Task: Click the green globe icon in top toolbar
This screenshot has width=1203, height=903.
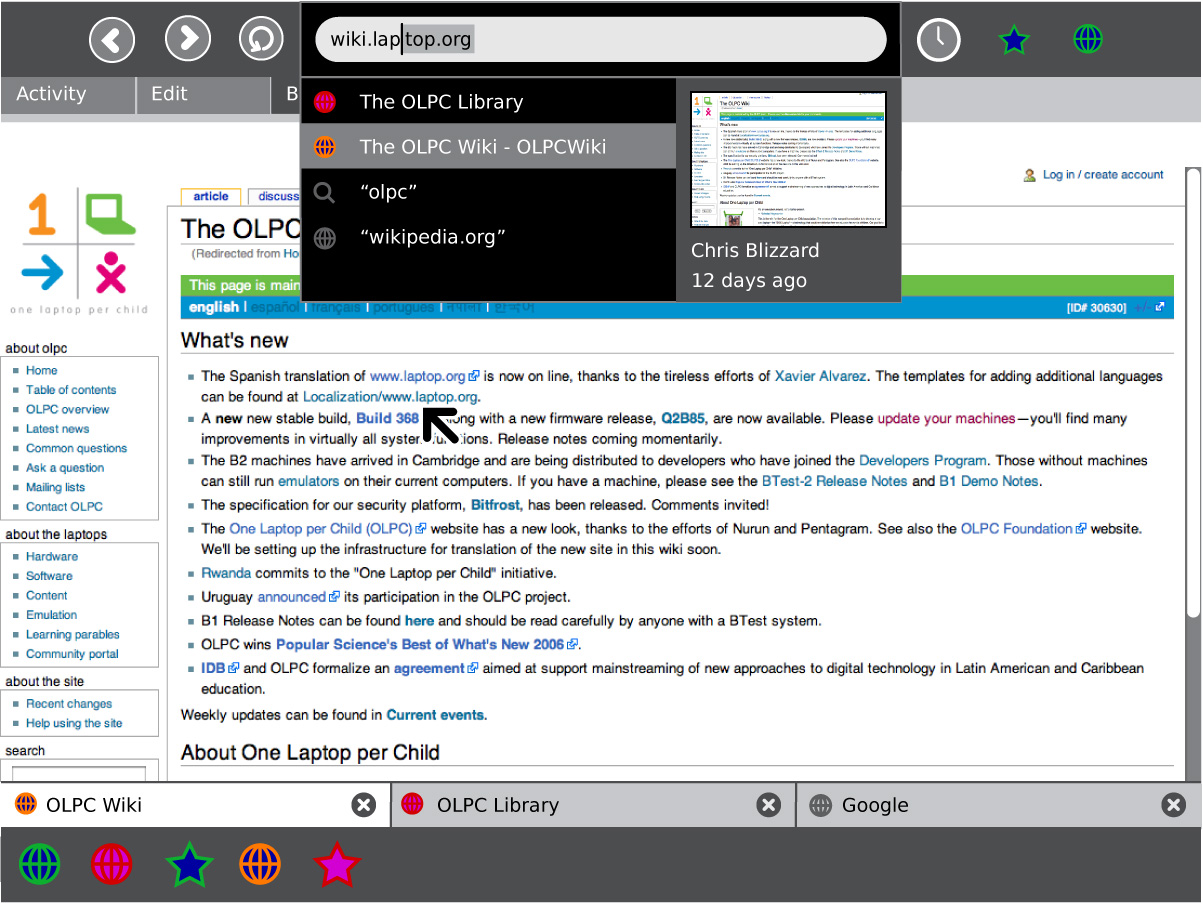Action: point(1087,40)
